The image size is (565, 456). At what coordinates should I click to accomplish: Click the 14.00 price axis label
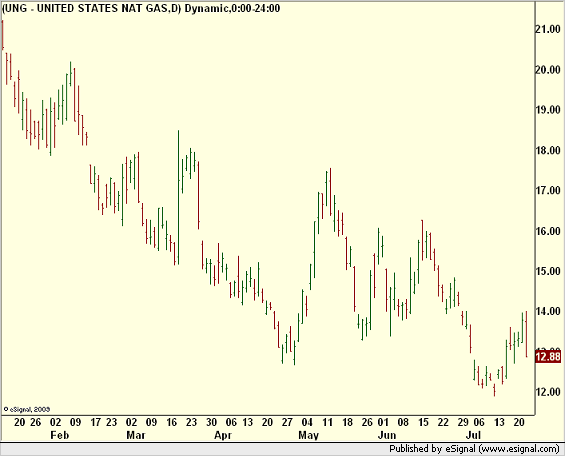pos(548,311)
